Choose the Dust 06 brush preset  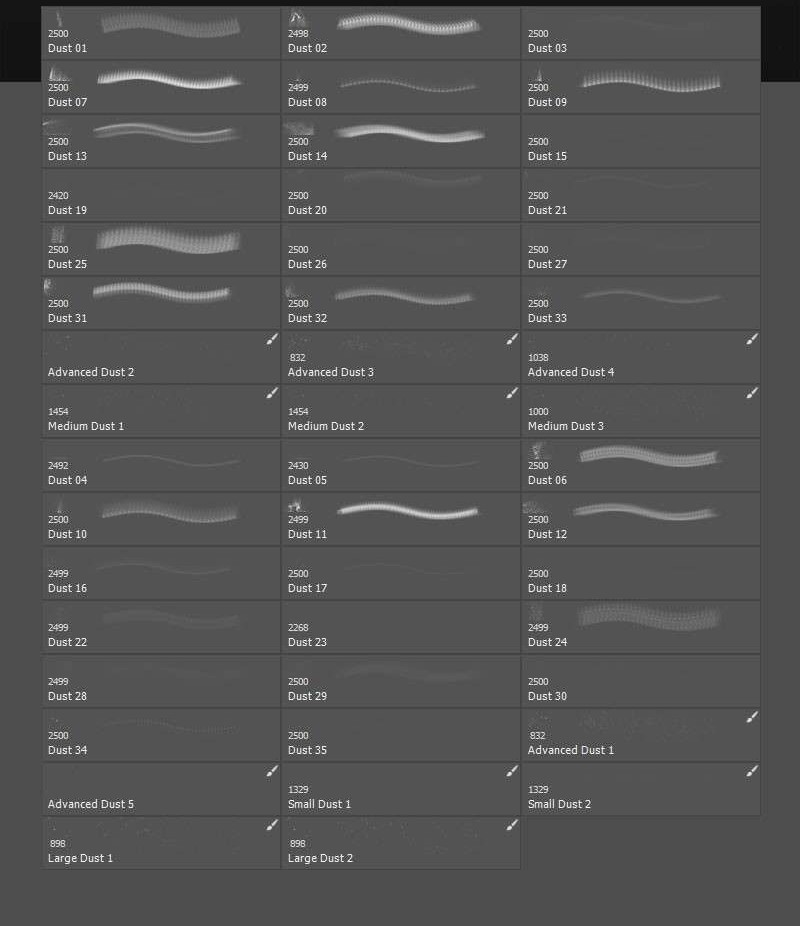pyautogui.click(x=641, y=465)
